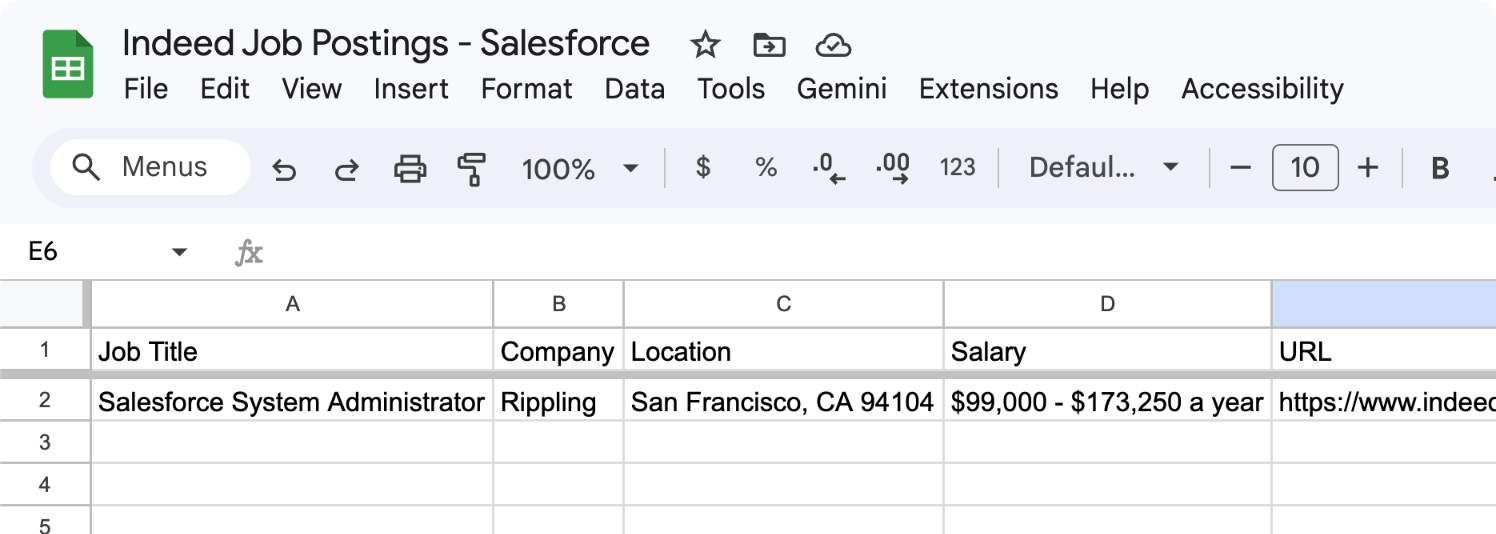Check the cloud save status icon
The height and width of the screenshot is (534, 1496).
click(x=832, y=45)
